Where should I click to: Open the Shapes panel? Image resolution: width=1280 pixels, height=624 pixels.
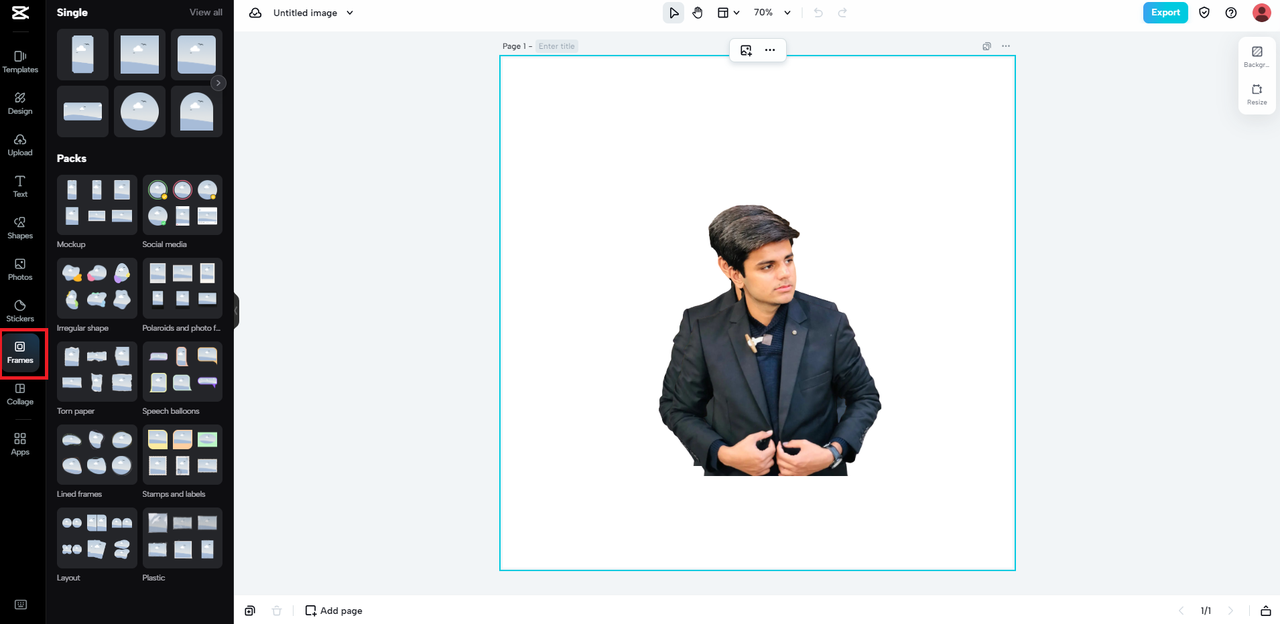(20, 228)
